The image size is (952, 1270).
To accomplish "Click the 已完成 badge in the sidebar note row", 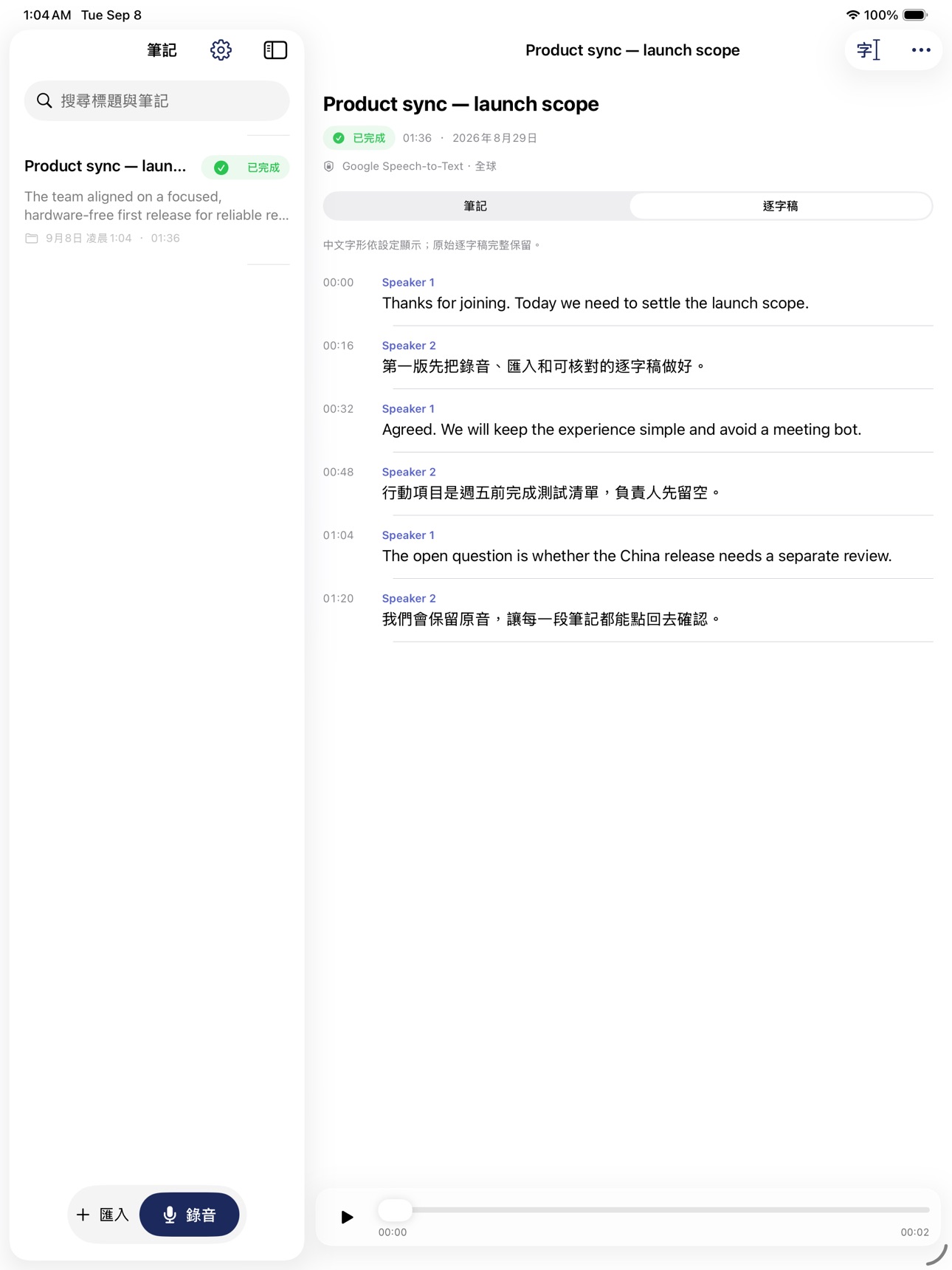I will tap(246, 168).
